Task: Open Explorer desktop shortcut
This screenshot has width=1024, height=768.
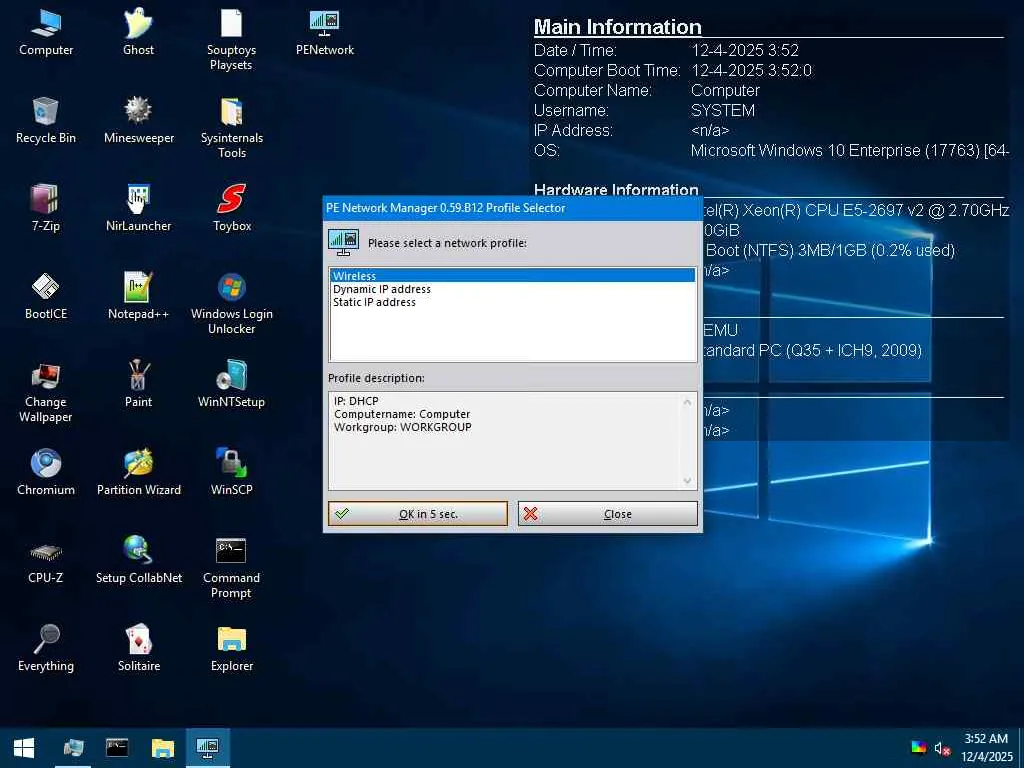Action: click(x=231, y=648)
